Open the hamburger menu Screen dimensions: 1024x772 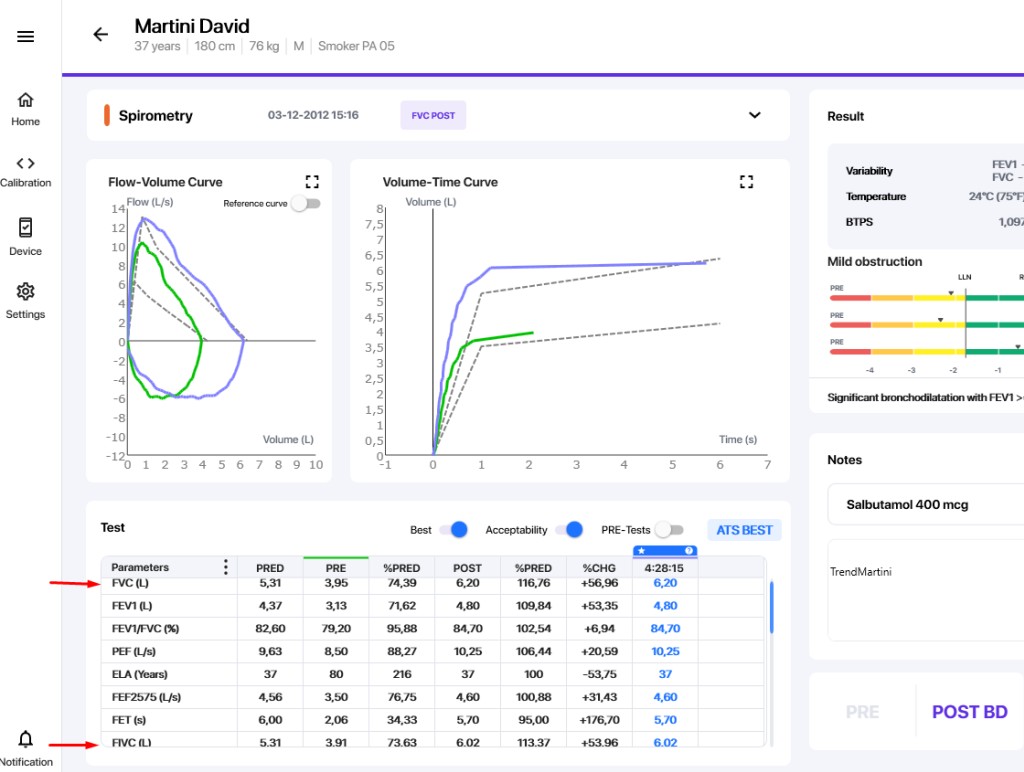pyautogui.click(x=26, y=37)
